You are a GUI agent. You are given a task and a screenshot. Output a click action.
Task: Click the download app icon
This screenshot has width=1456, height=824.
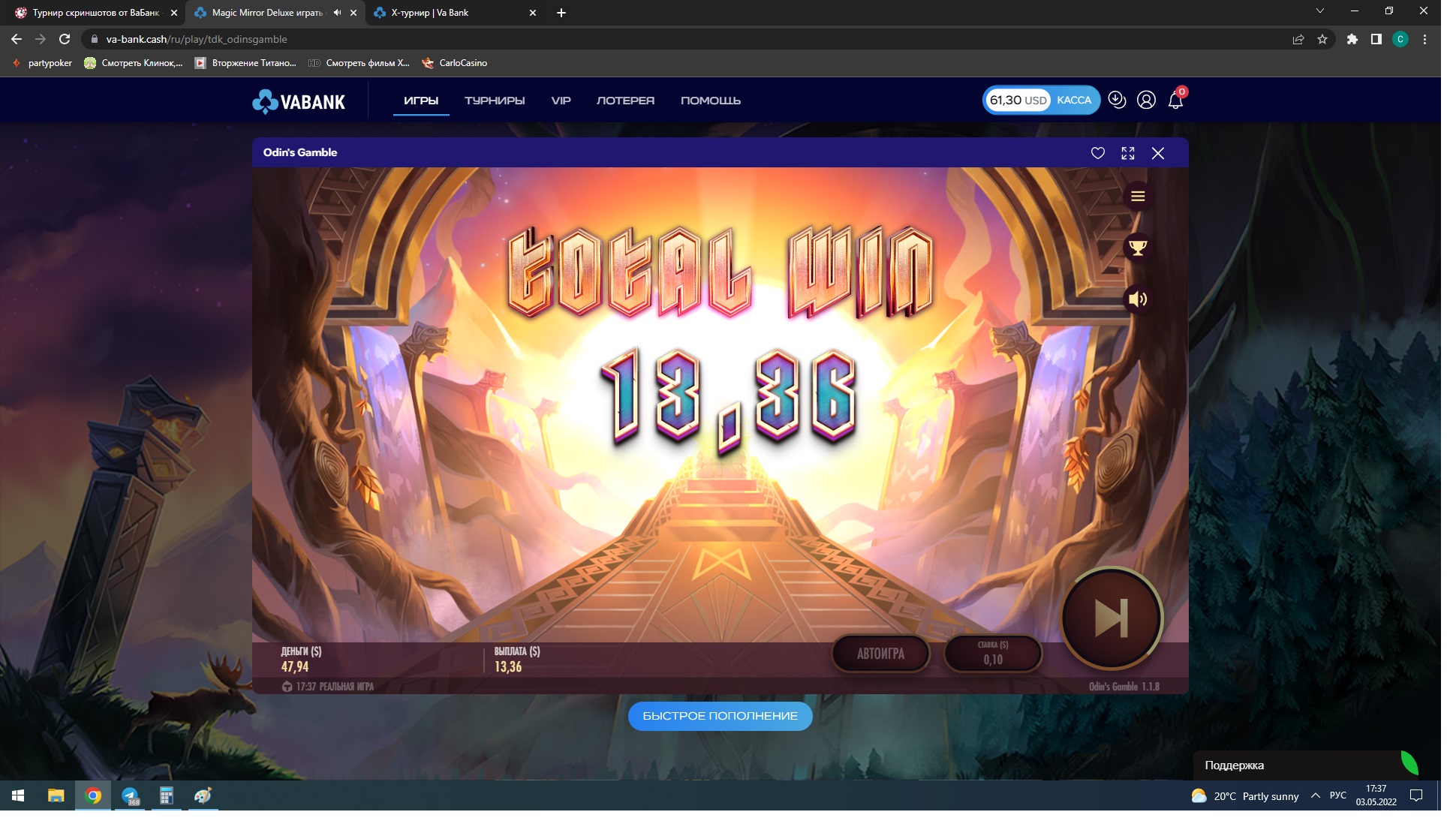click(x=1117, y=100)
